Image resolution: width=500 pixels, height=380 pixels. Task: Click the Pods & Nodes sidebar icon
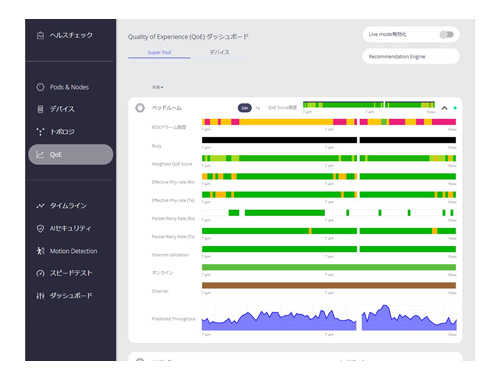(x=40, y=87)
